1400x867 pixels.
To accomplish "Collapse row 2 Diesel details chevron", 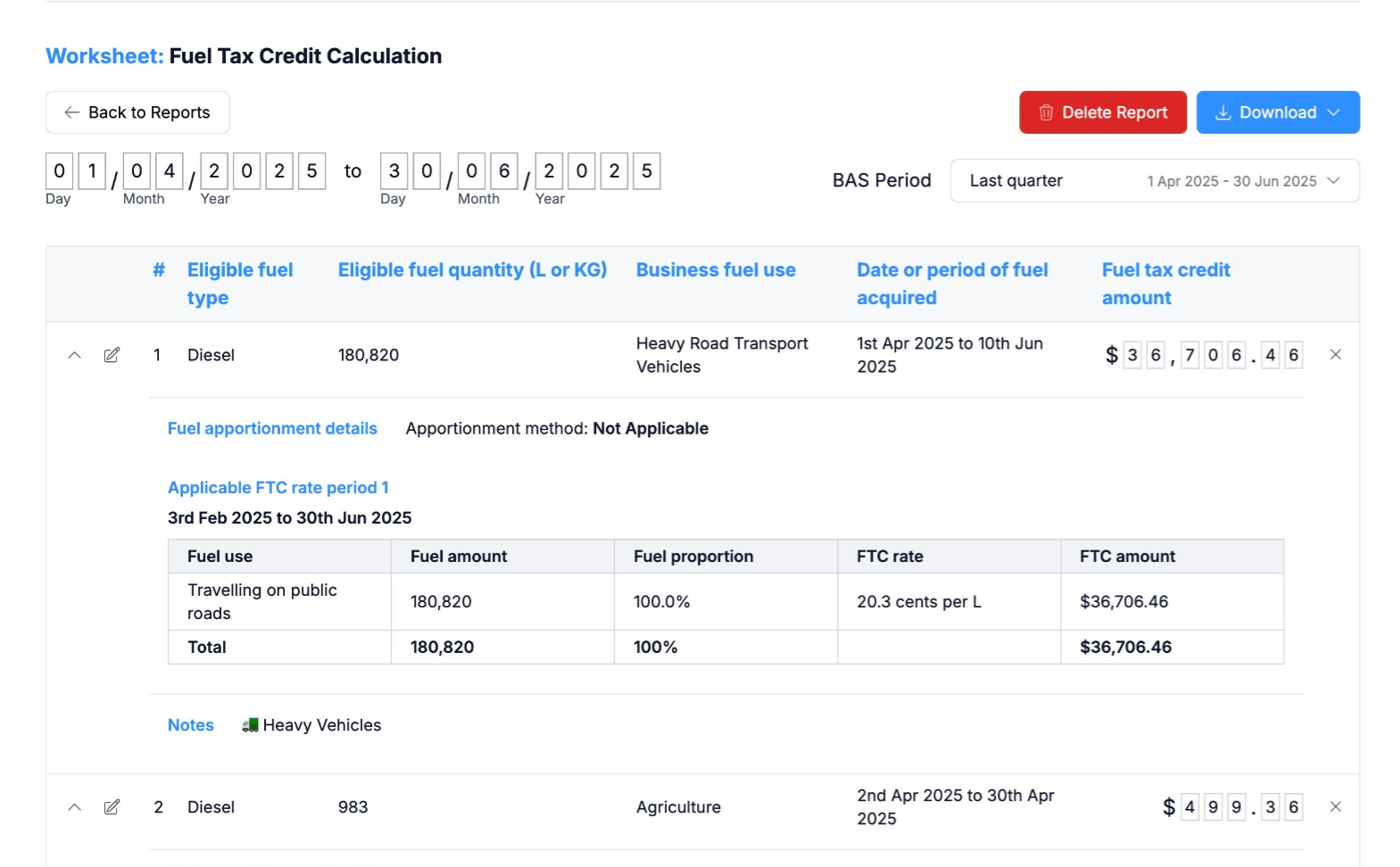I will coord(75,807).
